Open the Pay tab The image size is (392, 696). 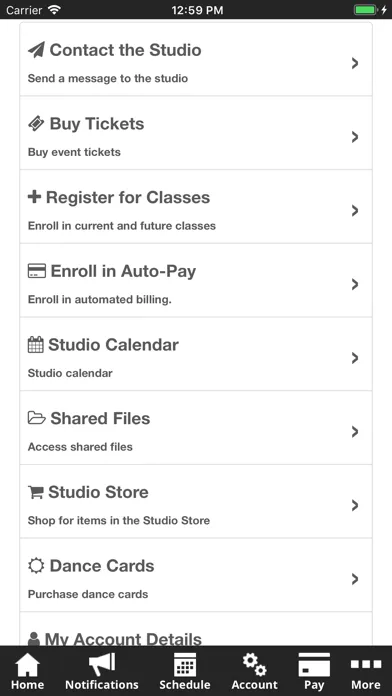tap(314, 671)
